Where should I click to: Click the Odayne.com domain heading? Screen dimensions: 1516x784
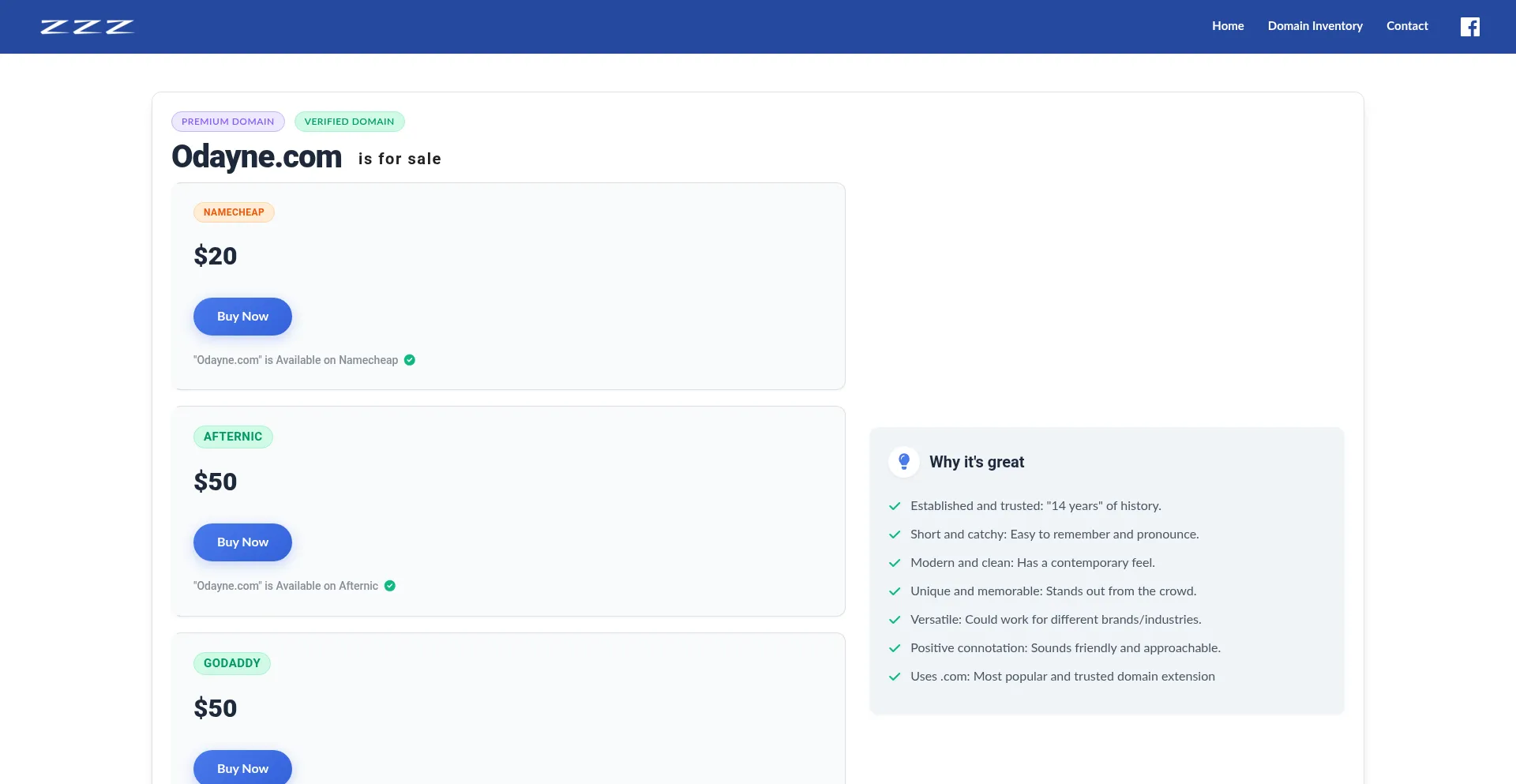(x=257, y=157)
